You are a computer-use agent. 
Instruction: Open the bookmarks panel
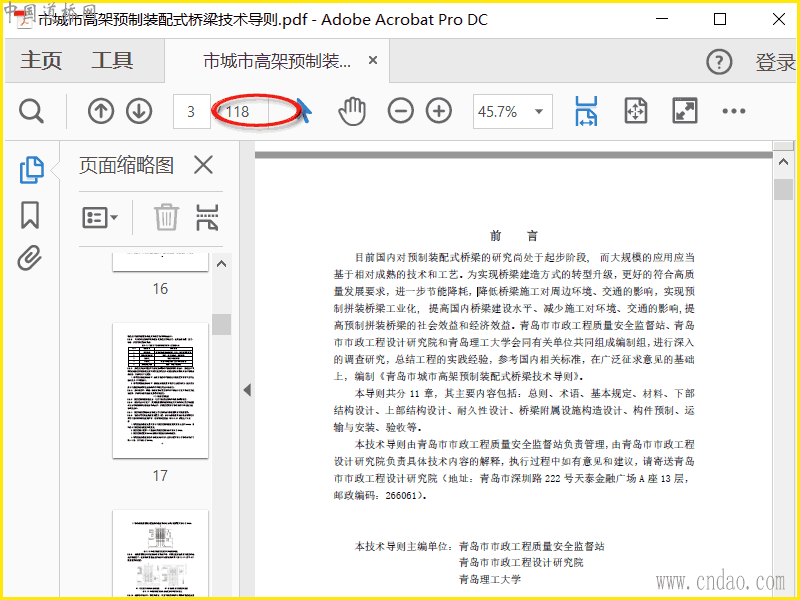[x=30, y=215]
